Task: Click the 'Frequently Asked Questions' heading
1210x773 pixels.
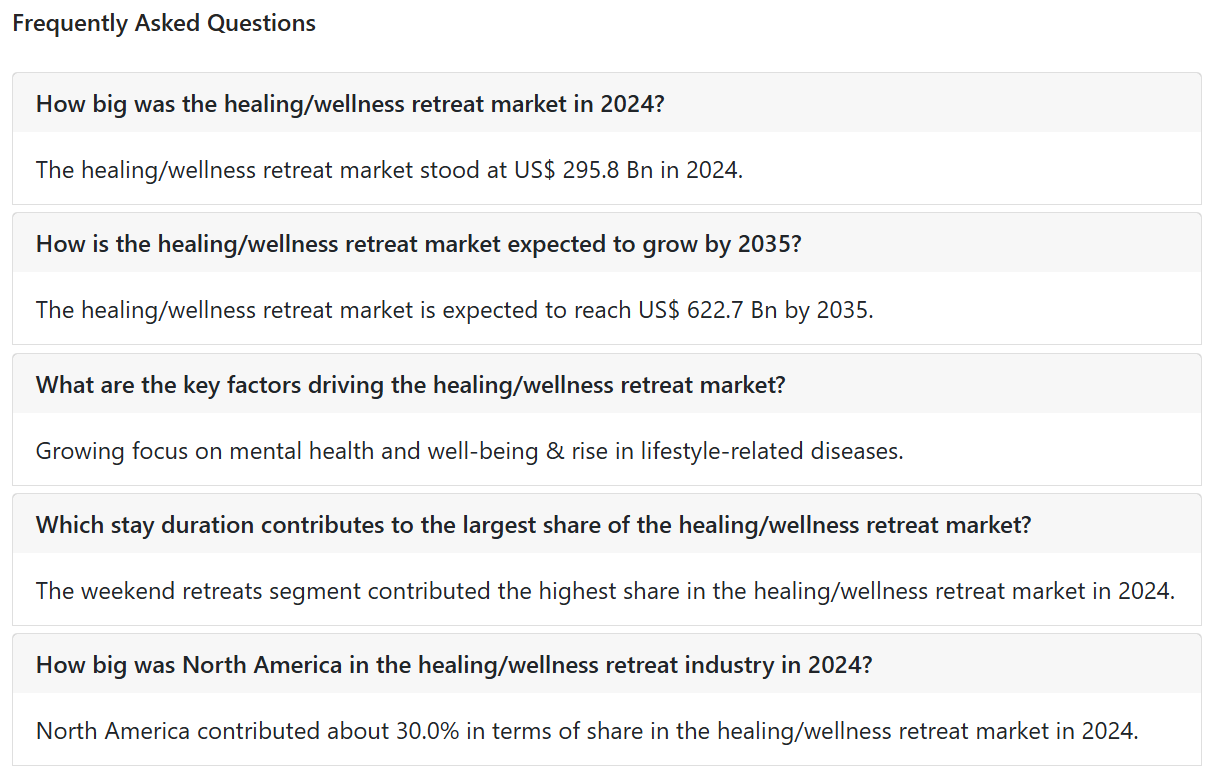Action: 164,23
